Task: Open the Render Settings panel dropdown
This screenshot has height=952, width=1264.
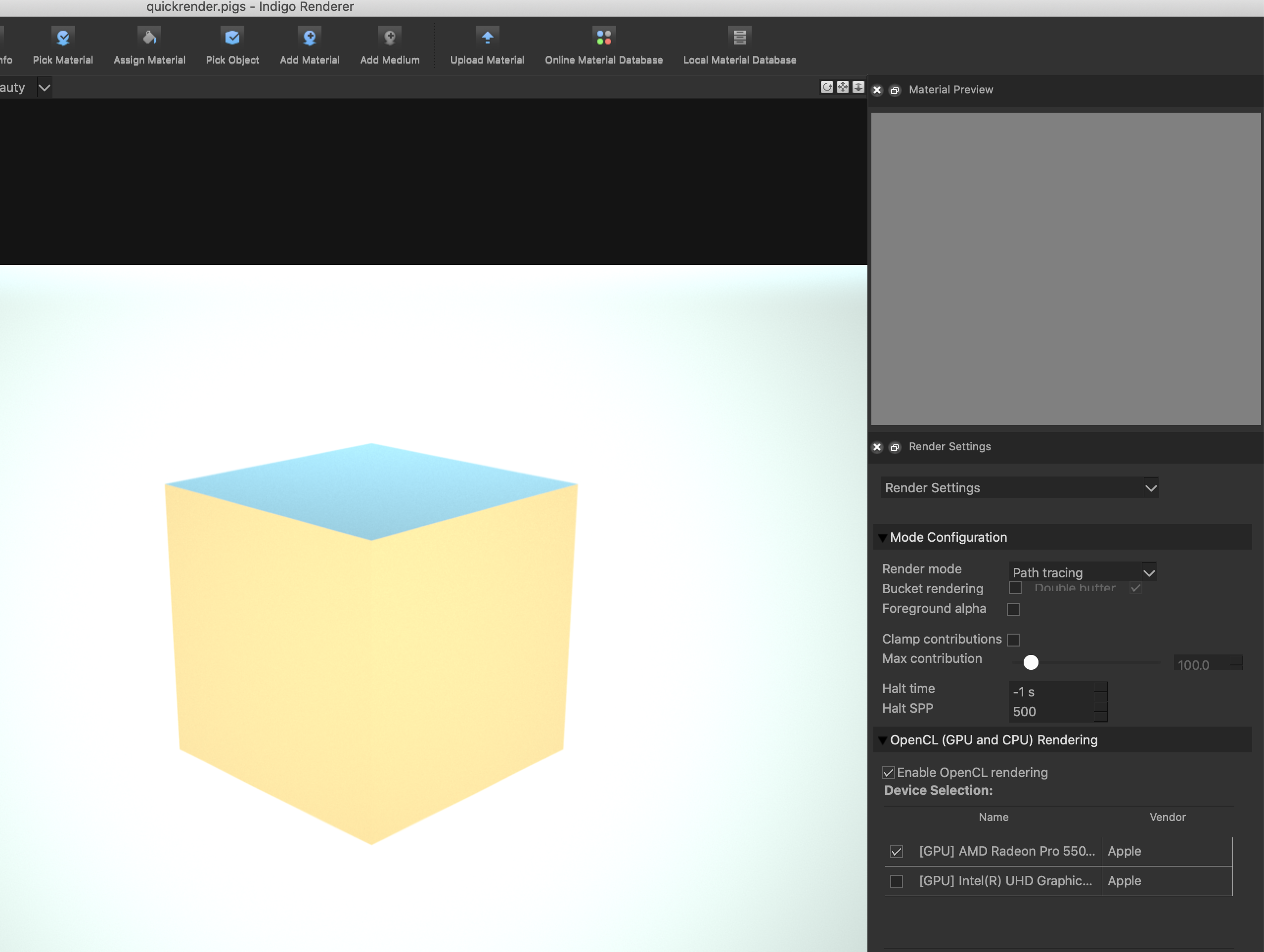Action: [x=1019, y=488]
